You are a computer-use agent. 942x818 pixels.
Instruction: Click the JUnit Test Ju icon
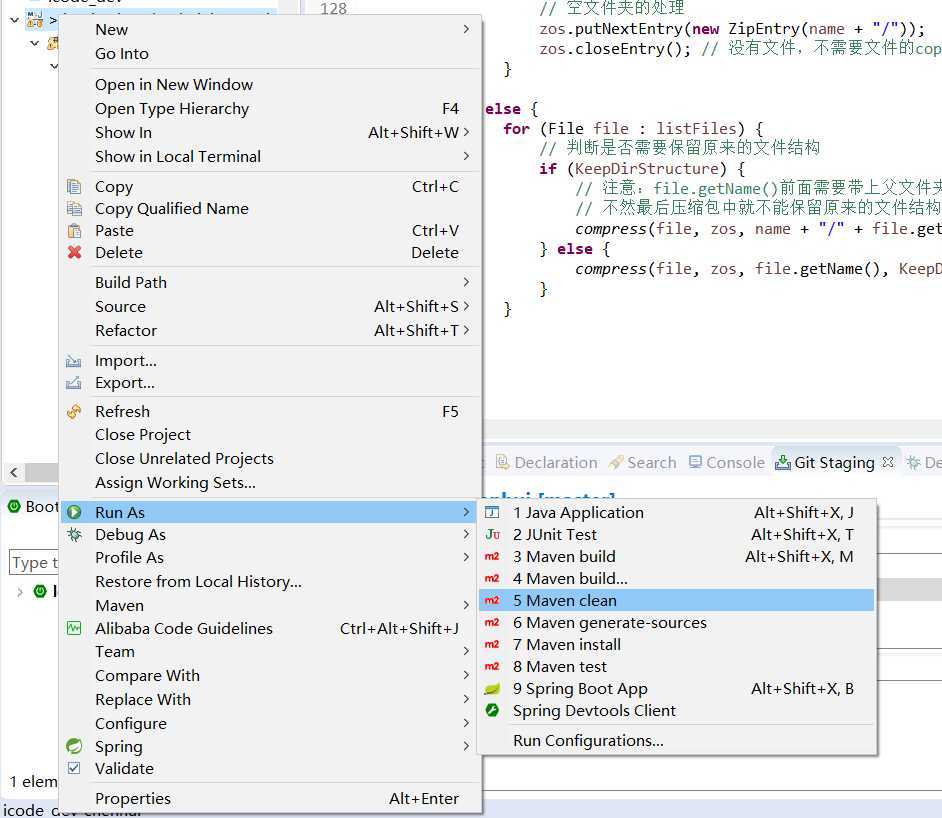[493, 535]
